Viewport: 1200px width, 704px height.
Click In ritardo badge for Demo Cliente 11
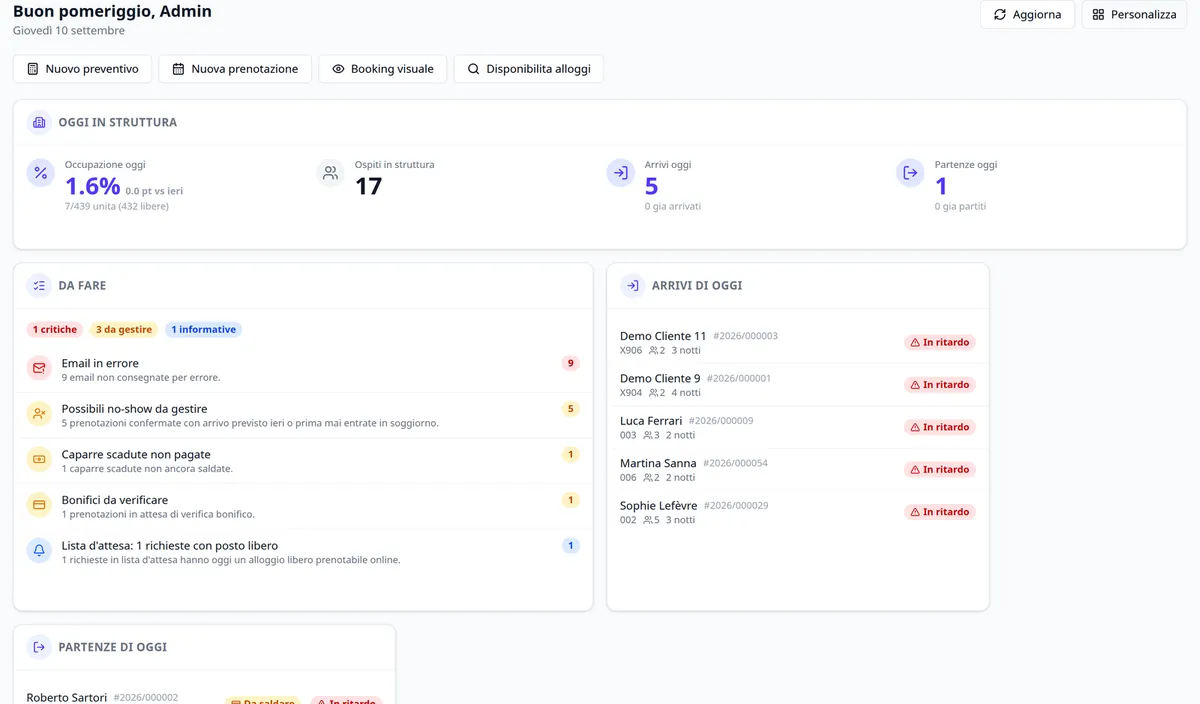tap(940, 342)
